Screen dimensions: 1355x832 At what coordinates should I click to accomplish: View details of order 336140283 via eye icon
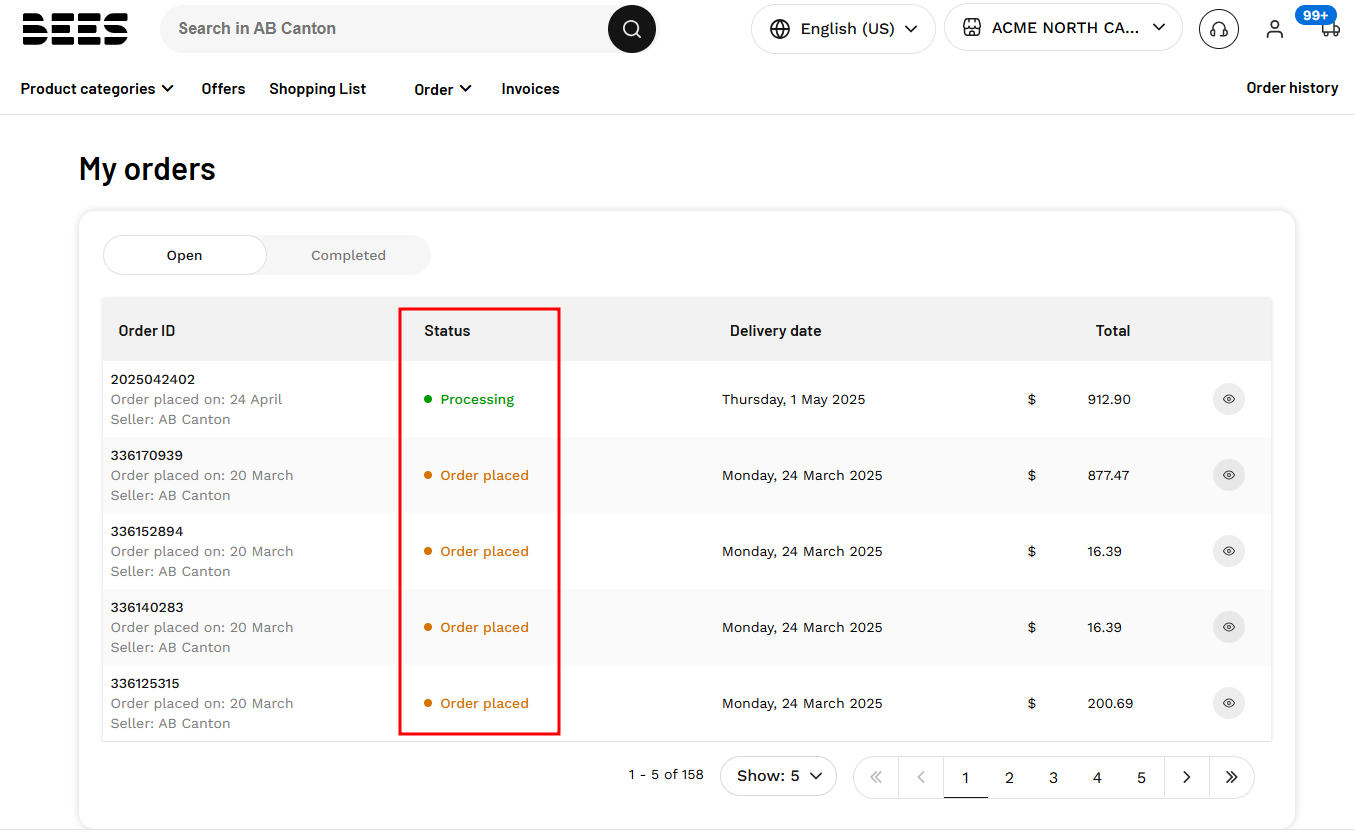(x=1229, y=627)
